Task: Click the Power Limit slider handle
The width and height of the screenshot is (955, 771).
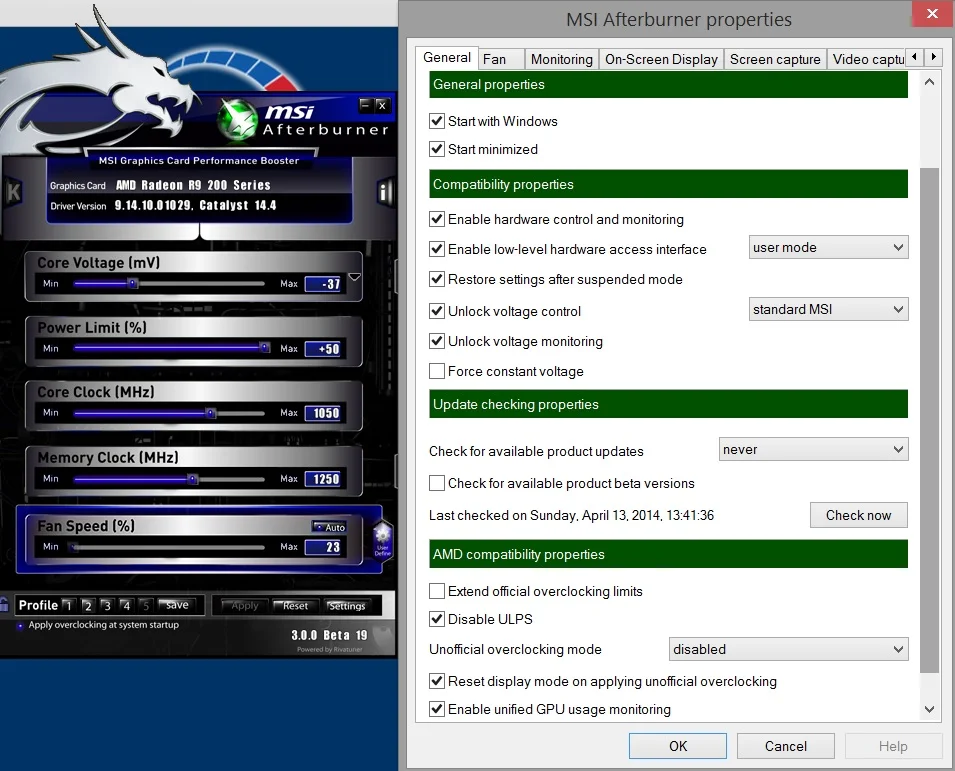Action: pos(265,348)
